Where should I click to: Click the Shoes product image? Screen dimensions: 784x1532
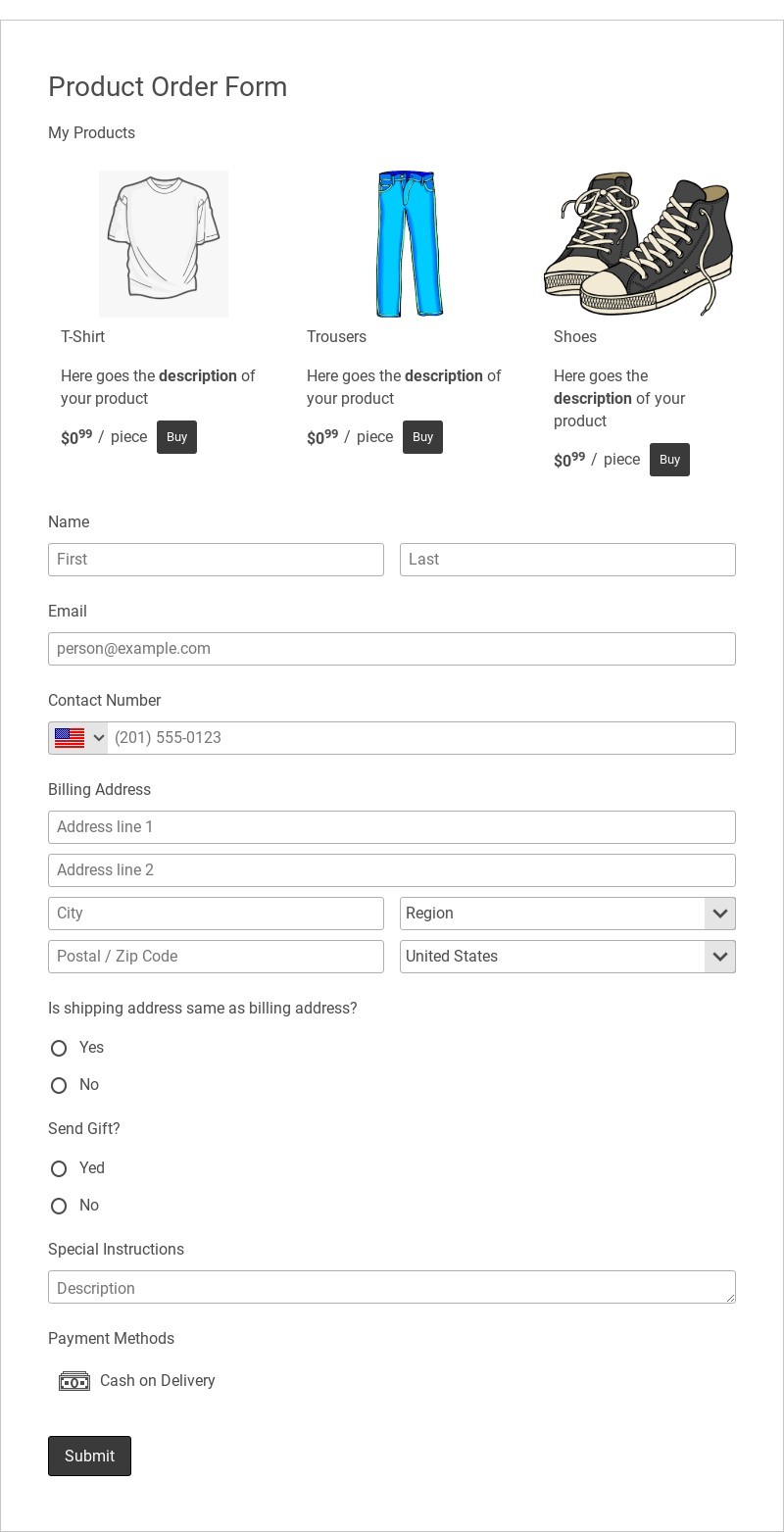coord(639,244)
